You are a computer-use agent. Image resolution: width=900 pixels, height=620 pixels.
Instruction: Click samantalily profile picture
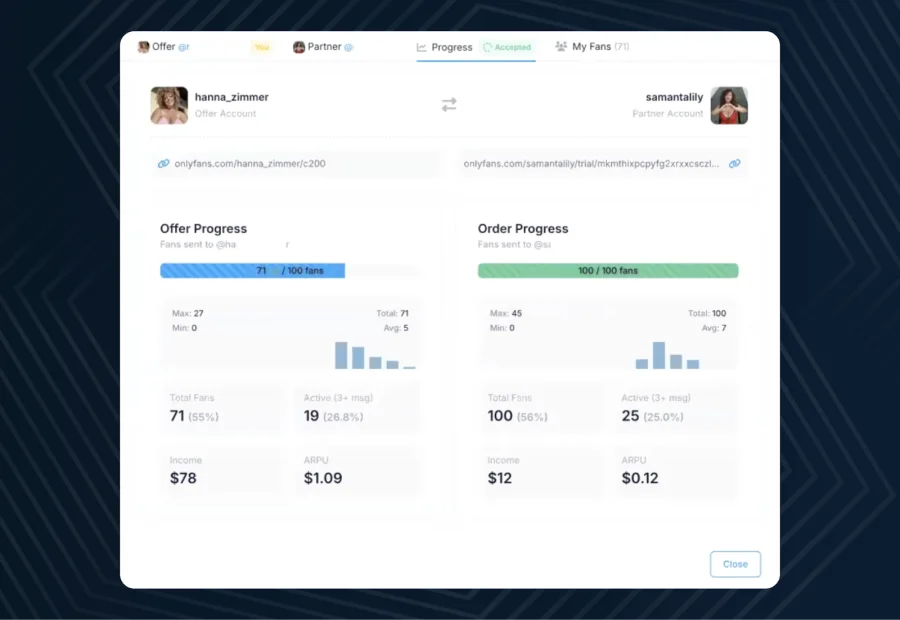coord(729,105)
